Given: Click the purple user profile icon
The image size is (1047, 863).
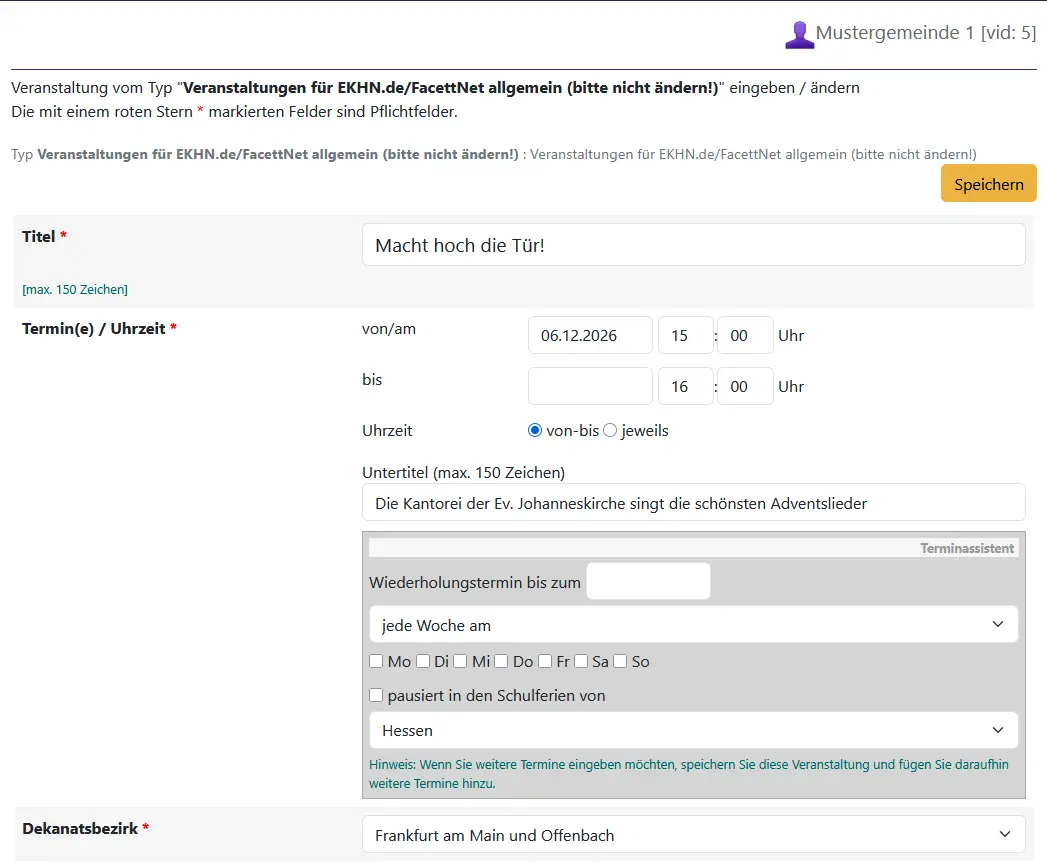Looking at the screenshot, I should coord(799,34).
